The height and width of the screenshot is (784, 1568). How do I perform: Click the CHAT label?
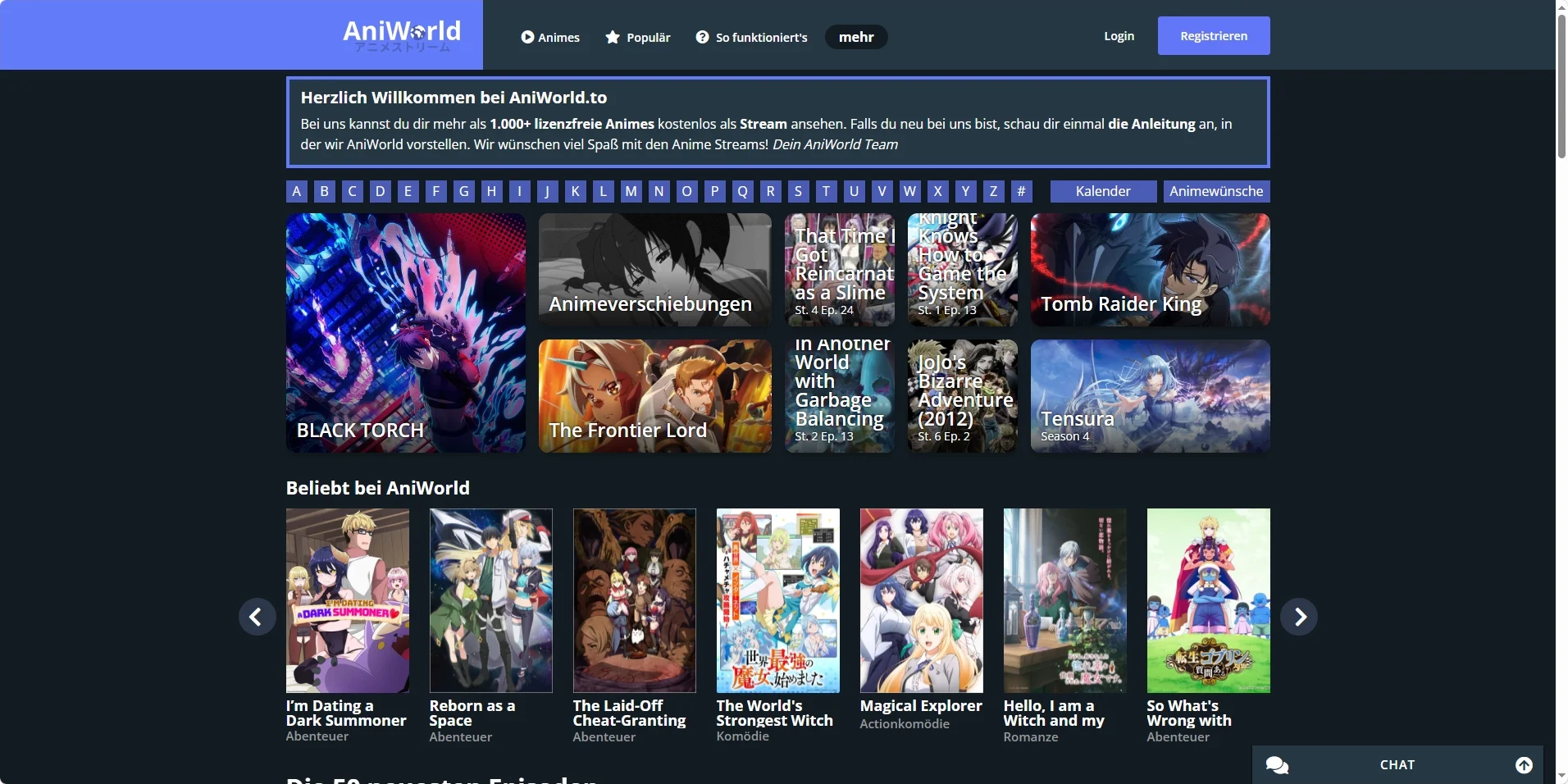[x=1397, y=764]
